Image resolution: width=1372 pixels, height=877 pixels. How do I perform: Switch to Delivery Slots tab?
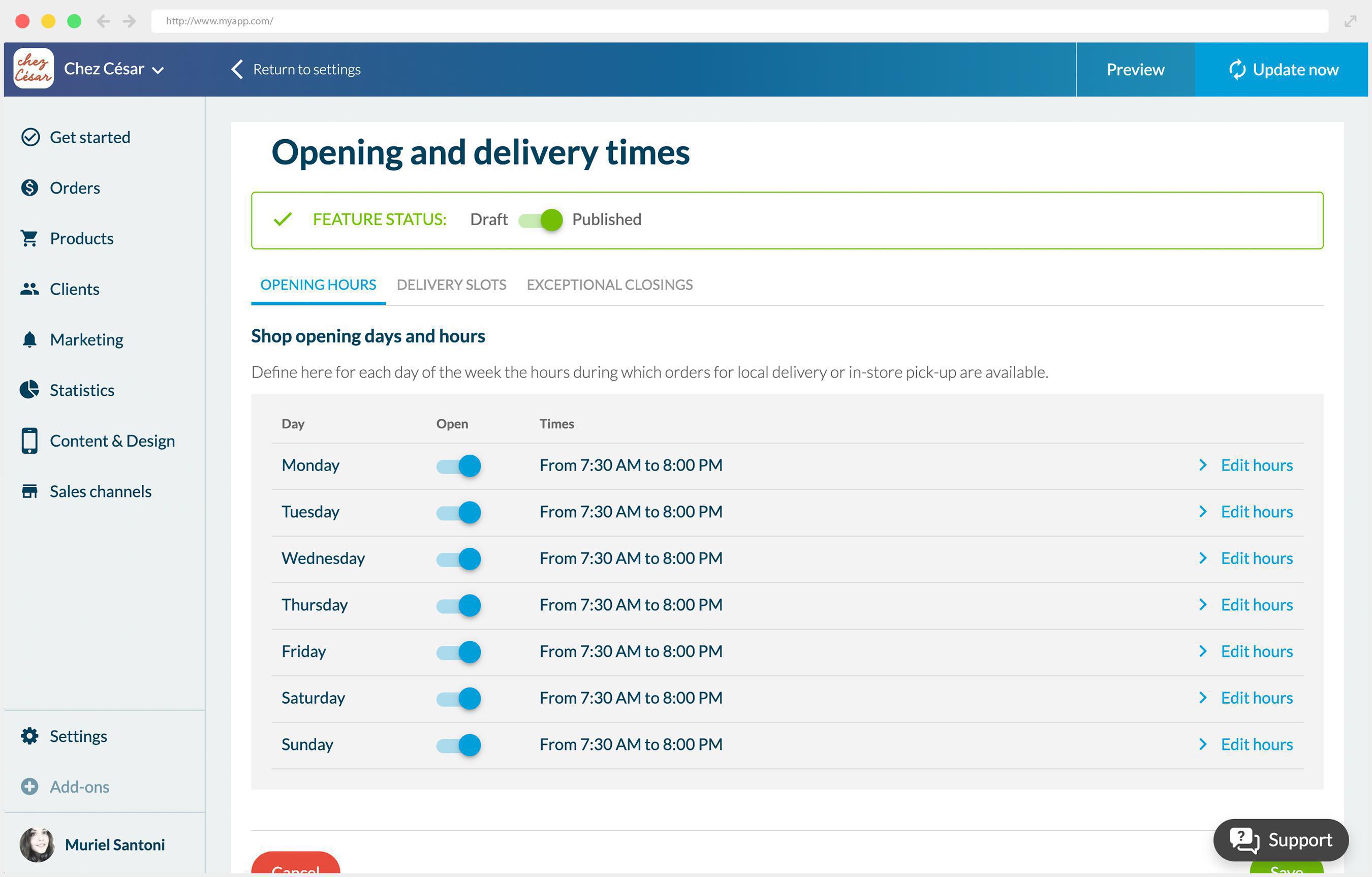[x=451, y=285]
